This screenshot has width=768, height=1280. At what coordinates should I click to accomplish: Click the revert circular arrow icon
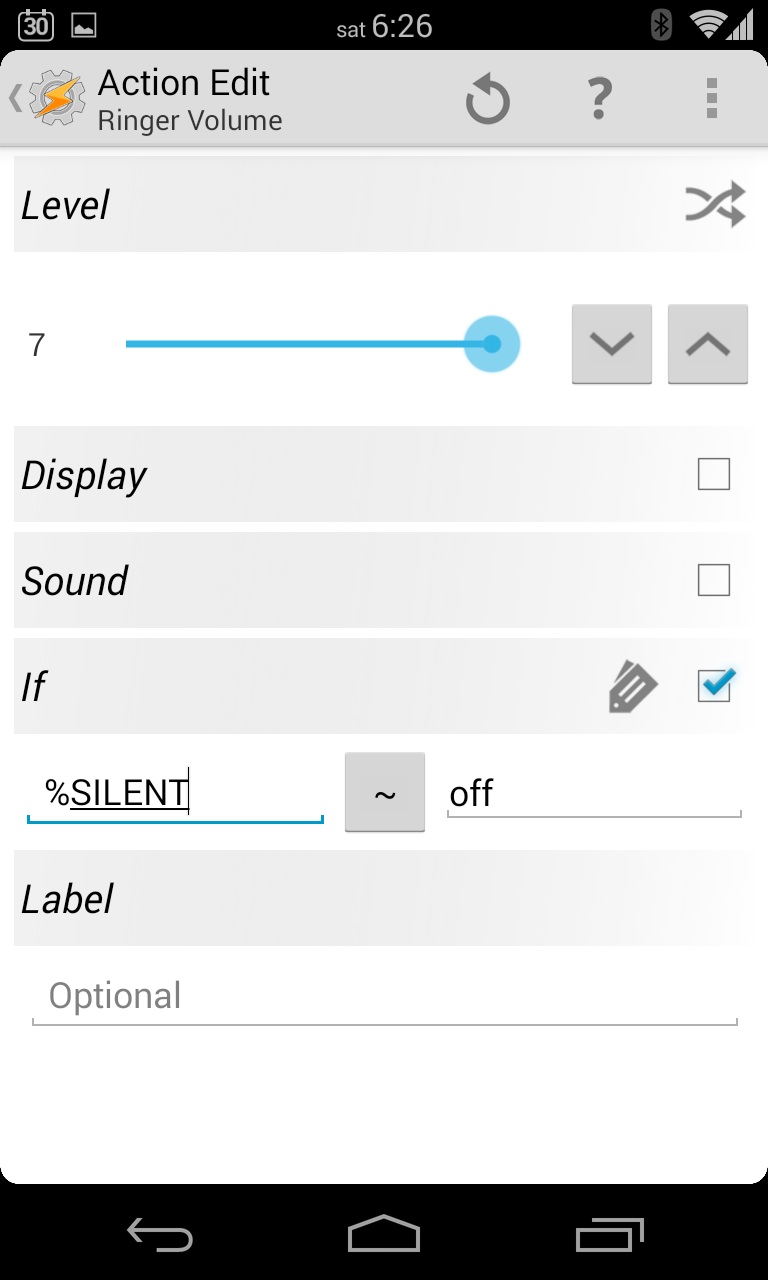click(x=488, y=100)
